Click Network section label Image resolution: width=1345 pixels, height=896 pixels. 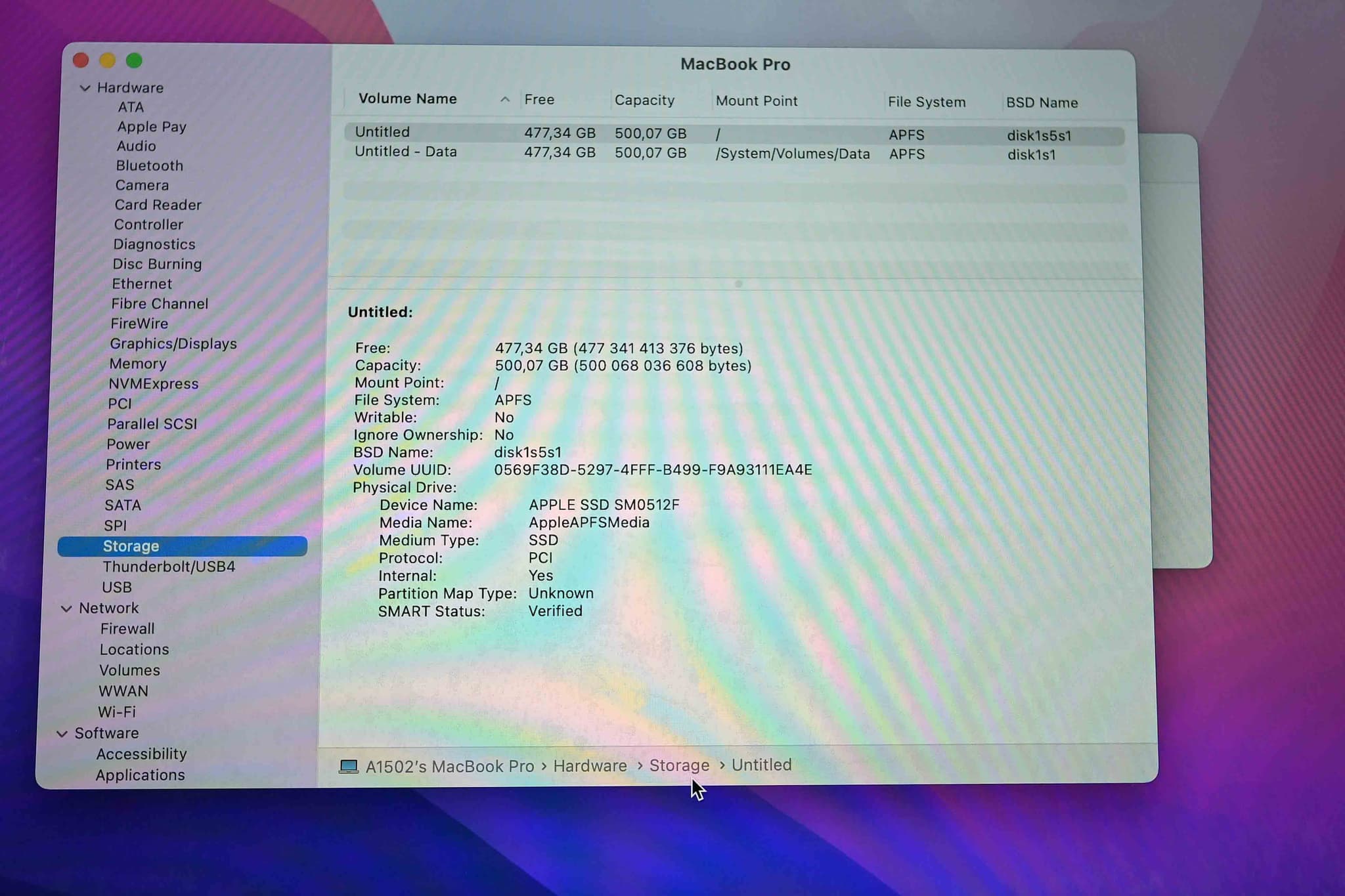coord(108,608)
